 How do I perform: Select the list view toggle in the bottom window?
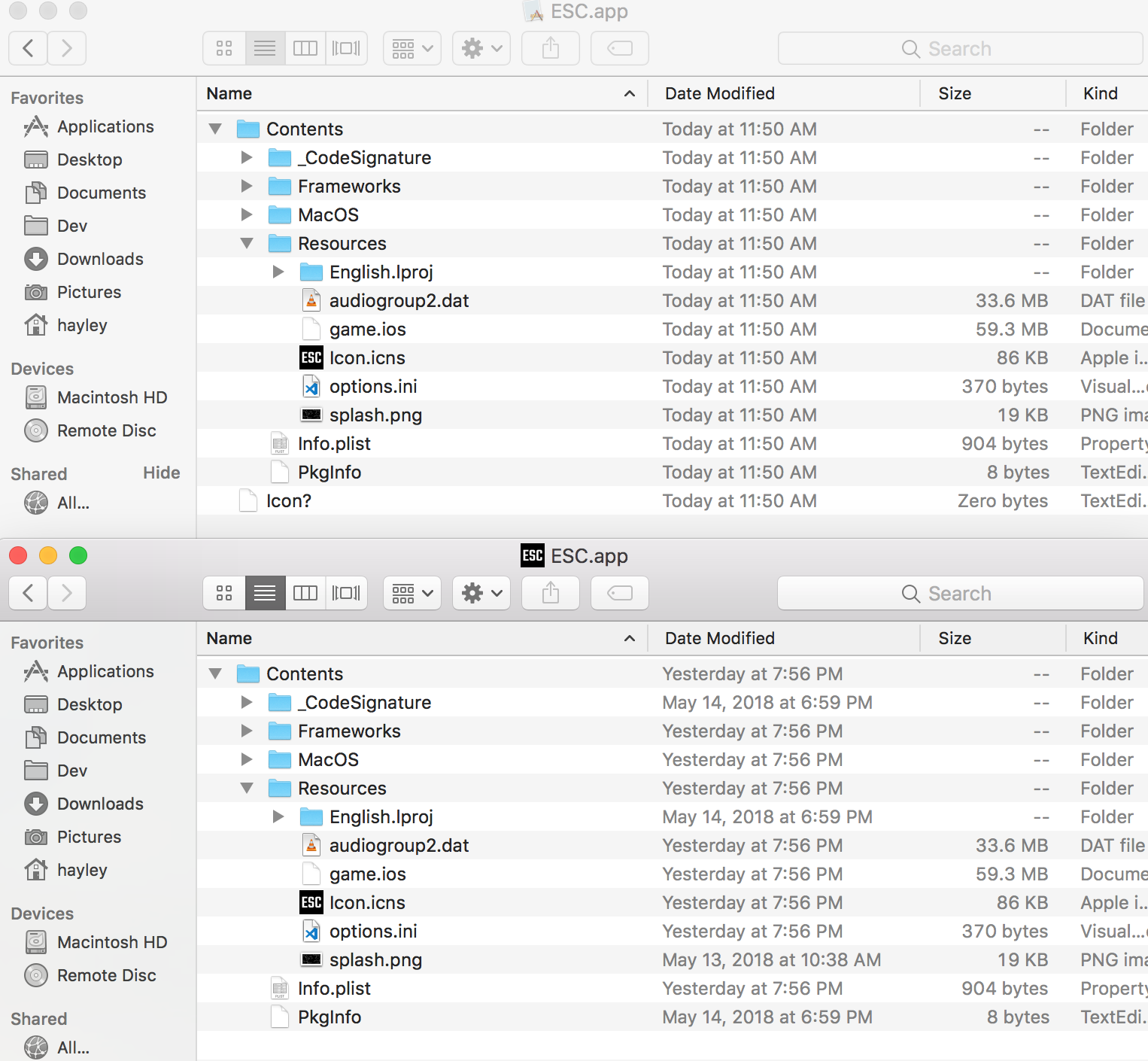point(265,593)
